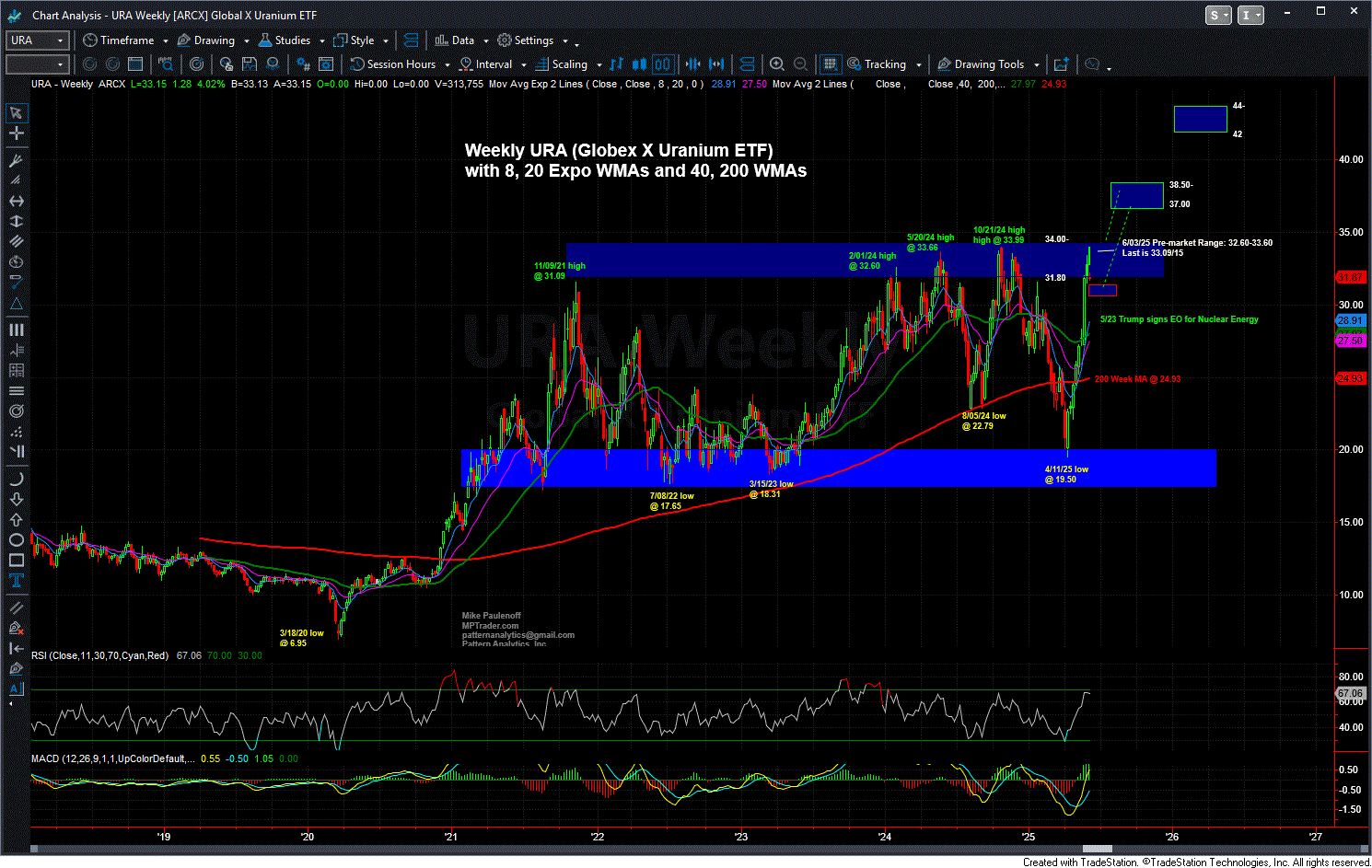This screenshot has width=1372, height=868.
Task: Click the Tracking button
Action: (878, 64)
